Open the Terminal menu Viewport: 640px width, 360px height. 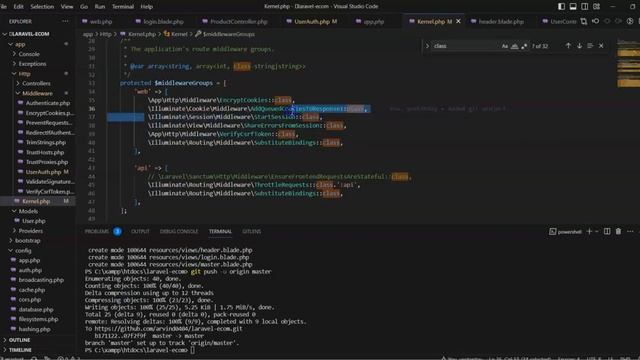click(123, 7)
